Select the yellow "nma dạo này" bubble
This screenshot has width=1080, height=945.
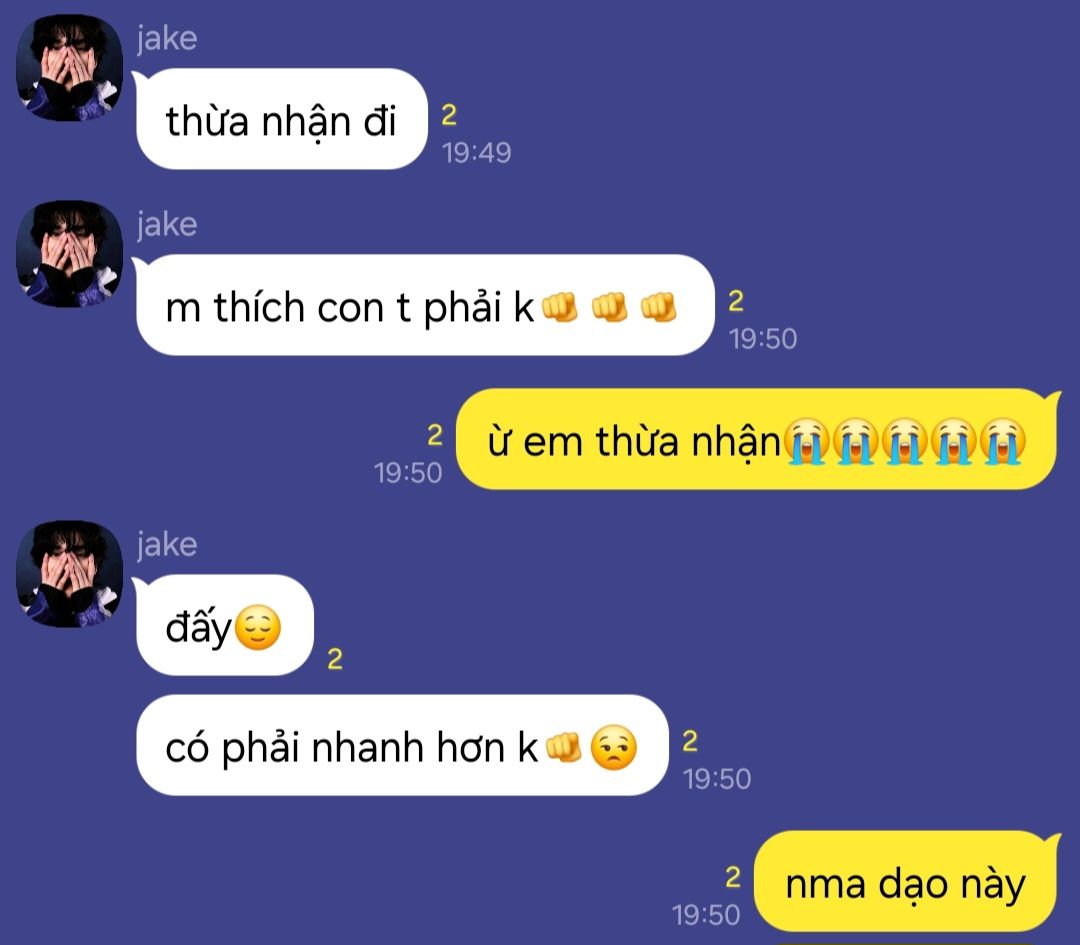coord(905,882)
